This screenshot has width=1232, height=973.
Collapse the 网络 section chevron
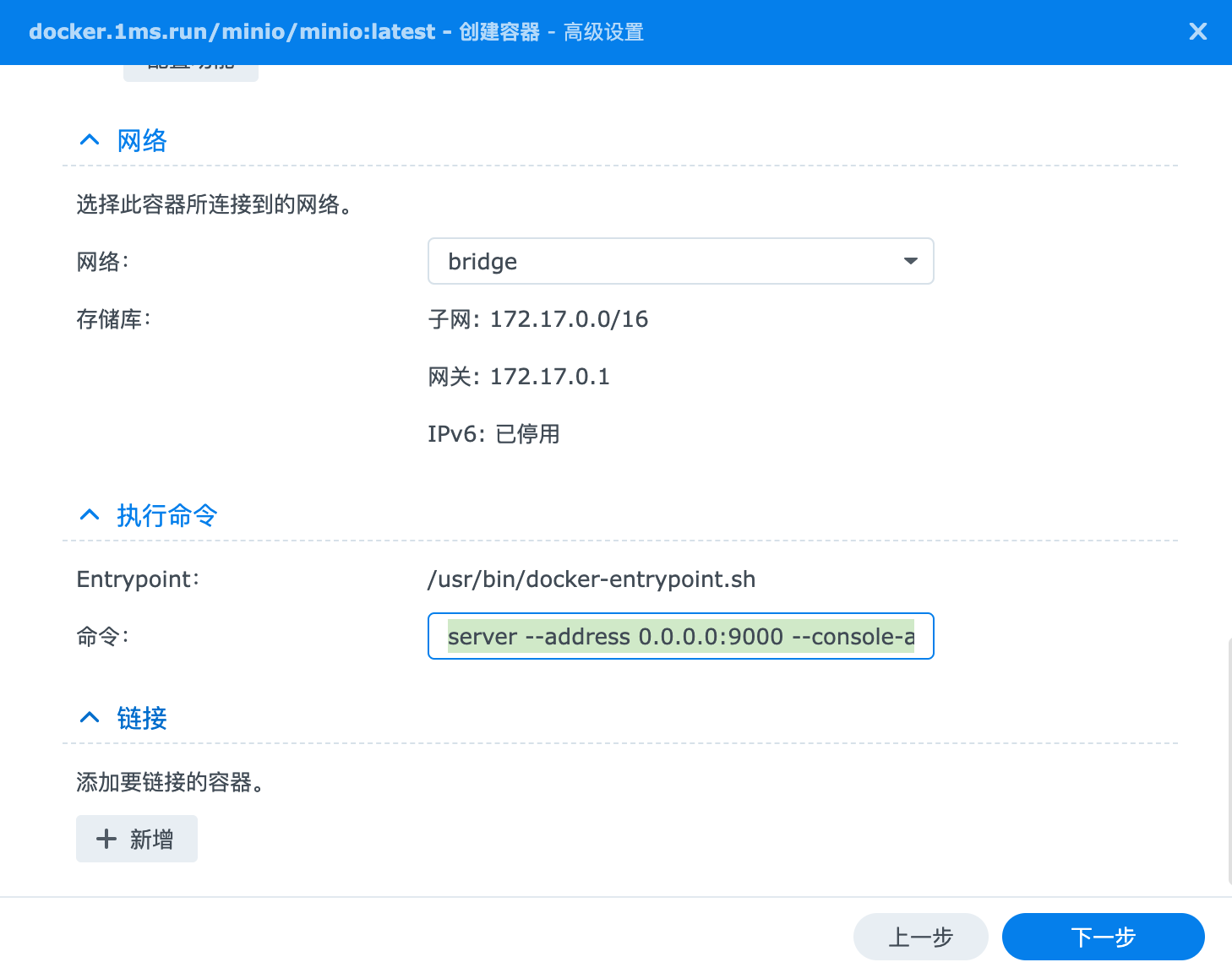click(x=90, y=140)
